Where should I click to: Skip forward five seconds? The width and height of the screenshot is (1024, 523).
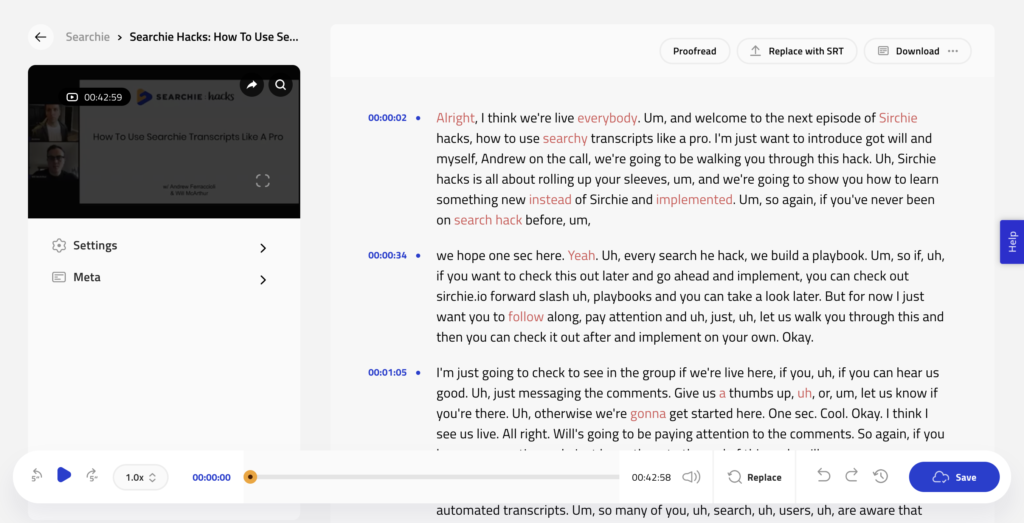92,476
